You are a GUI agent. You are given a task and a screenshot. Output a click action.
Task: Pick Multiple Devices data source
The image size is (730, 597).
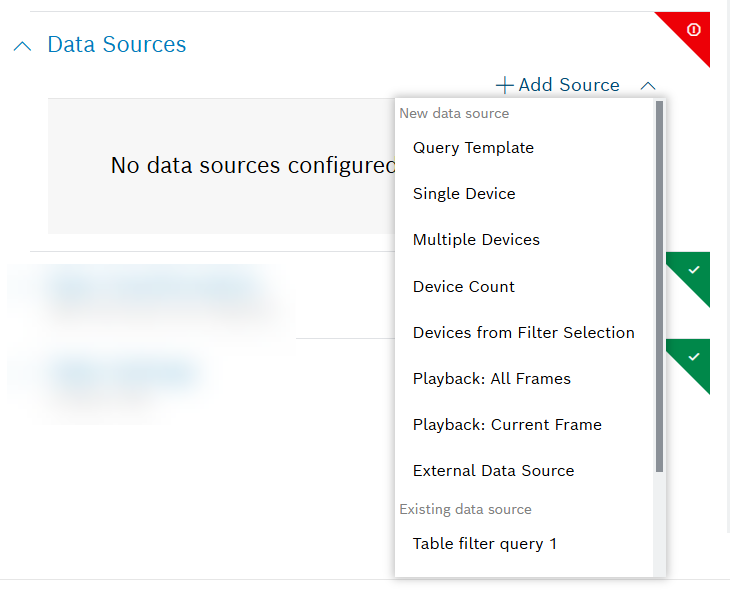(x=476, y=240)
